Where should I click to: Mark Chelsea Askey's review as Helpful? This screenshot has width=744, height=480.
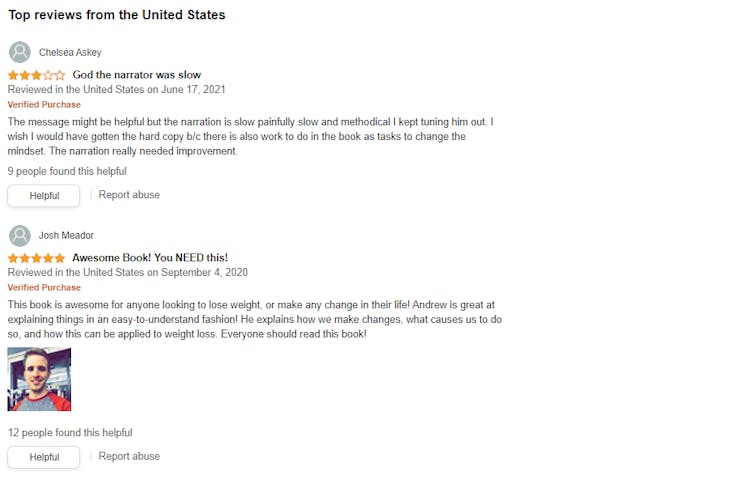[44, 196]
